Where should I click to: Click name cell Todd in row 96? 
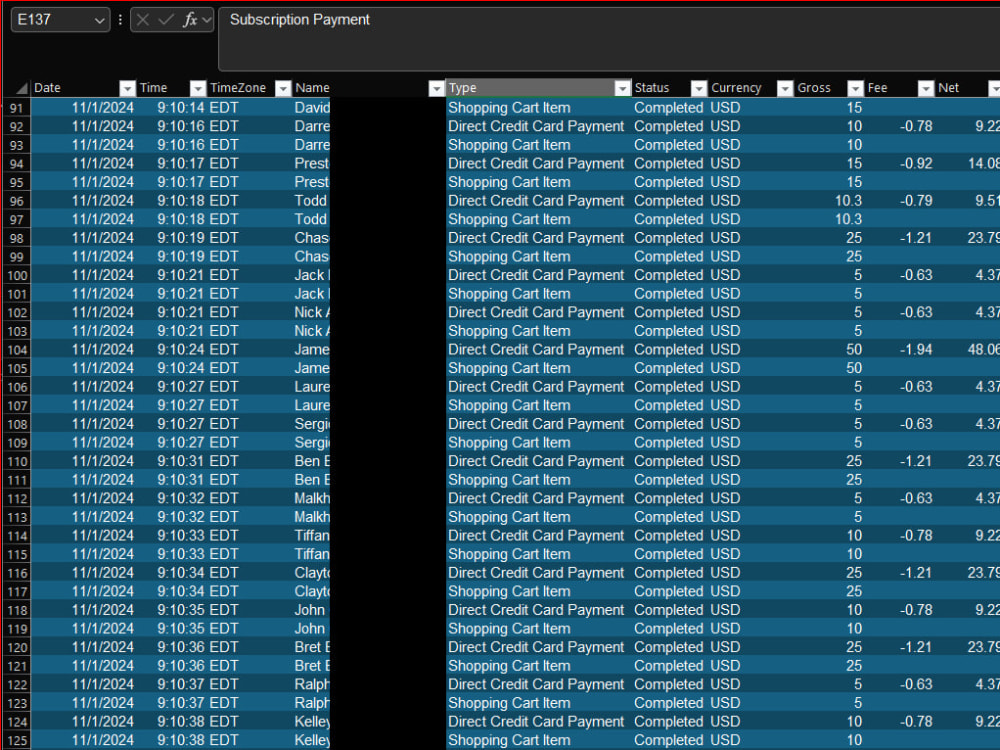pos(311,201)
